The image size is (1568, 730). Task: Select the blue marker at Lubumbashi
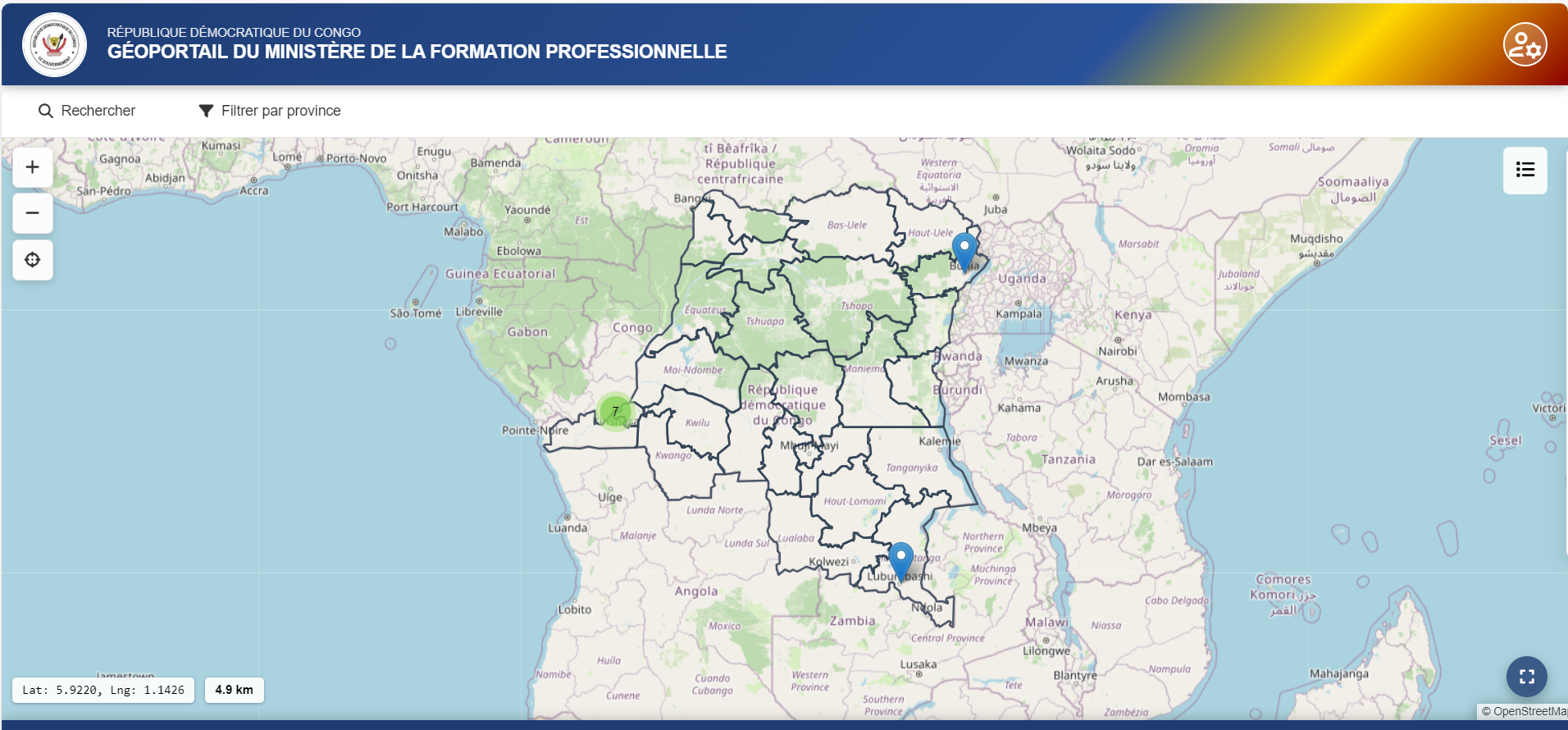pos(900,559)
